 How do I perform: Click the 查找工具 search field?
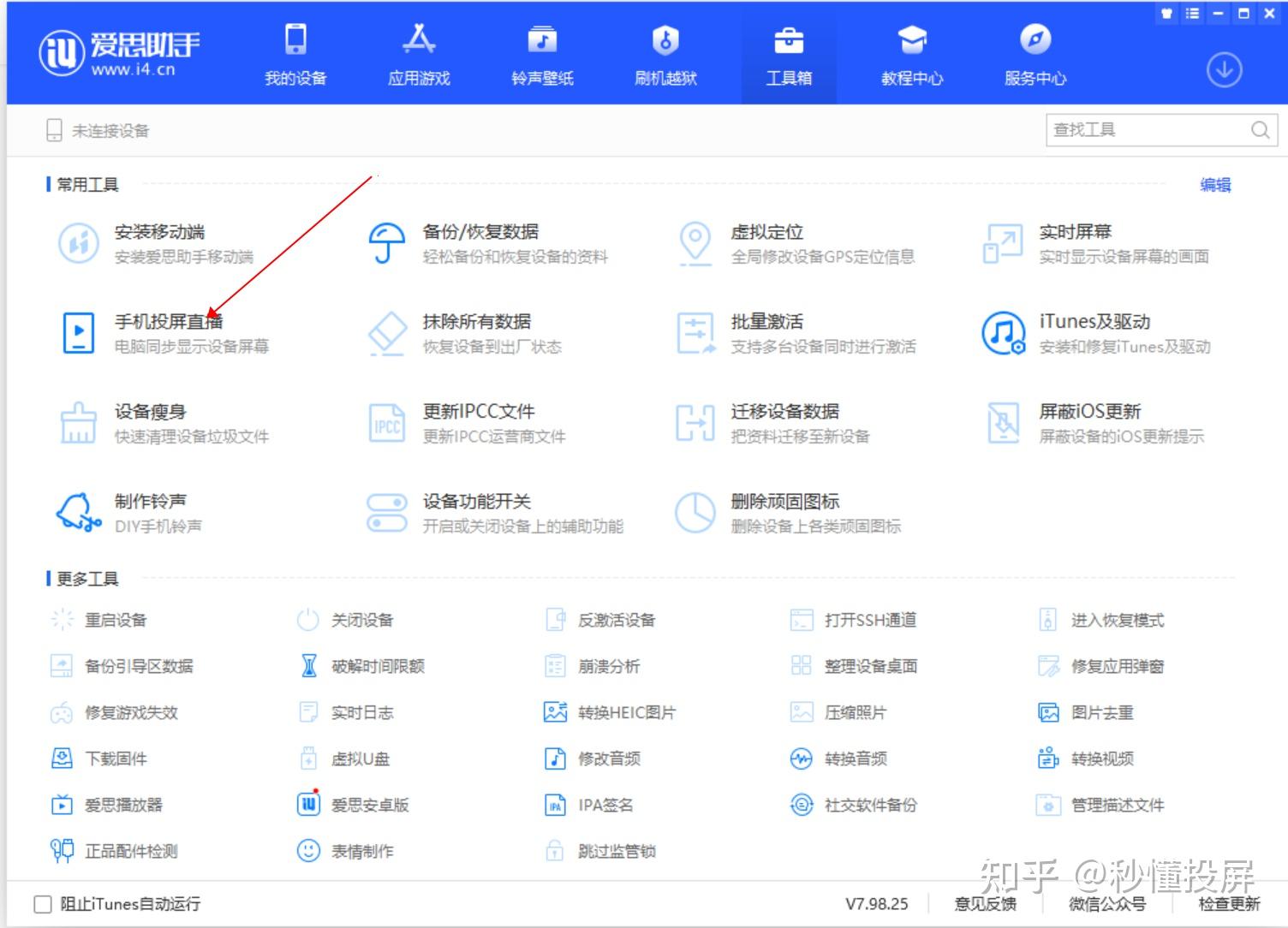pos(1161,130)
